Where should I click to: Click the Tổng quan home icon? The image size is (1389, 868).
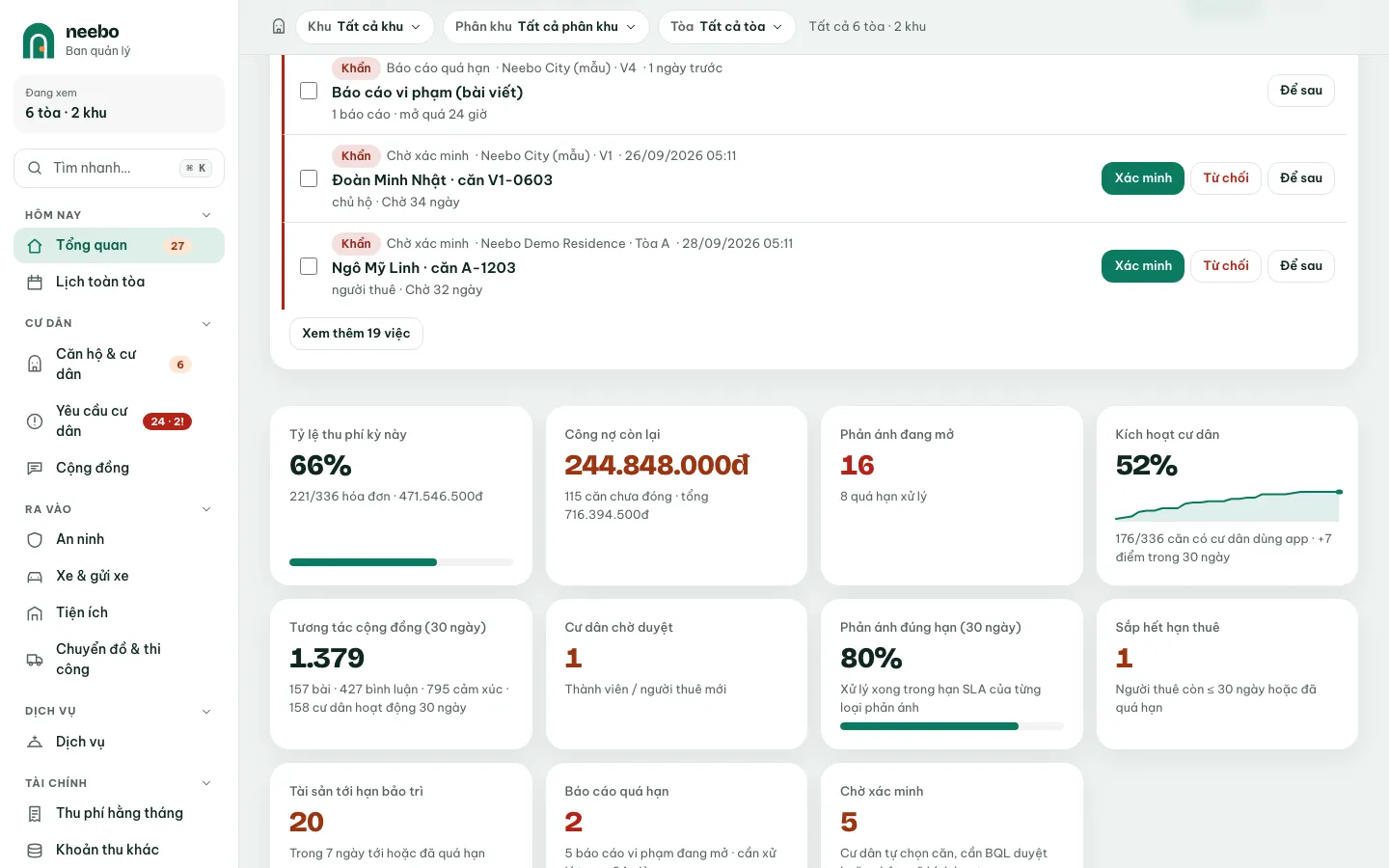(x=35, y=246)
